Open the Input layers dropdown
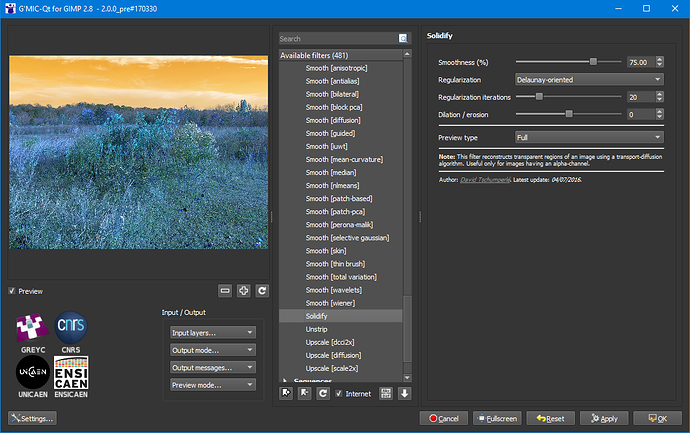 (213, 332)
